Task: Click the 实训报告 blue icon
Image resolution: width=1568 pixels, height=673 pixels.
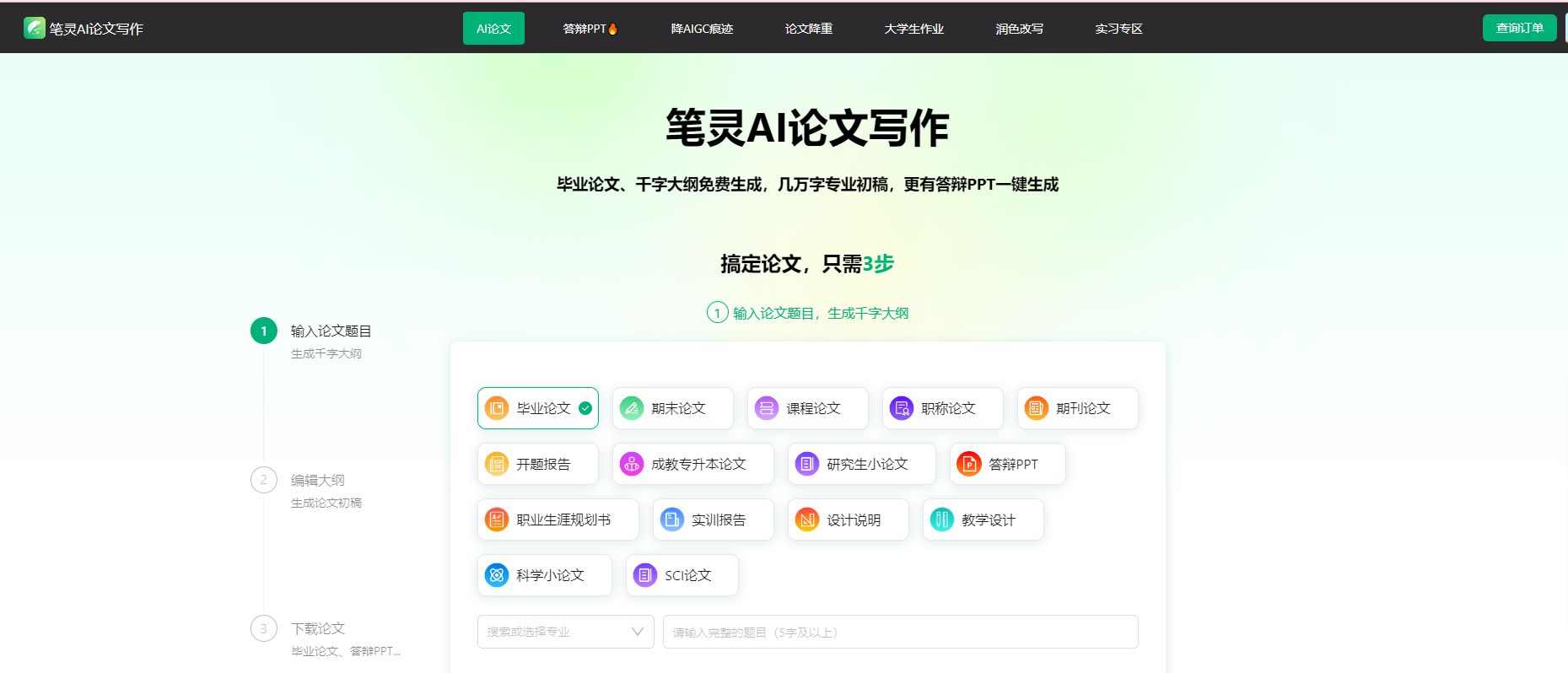Action: [x=672, y=520]
